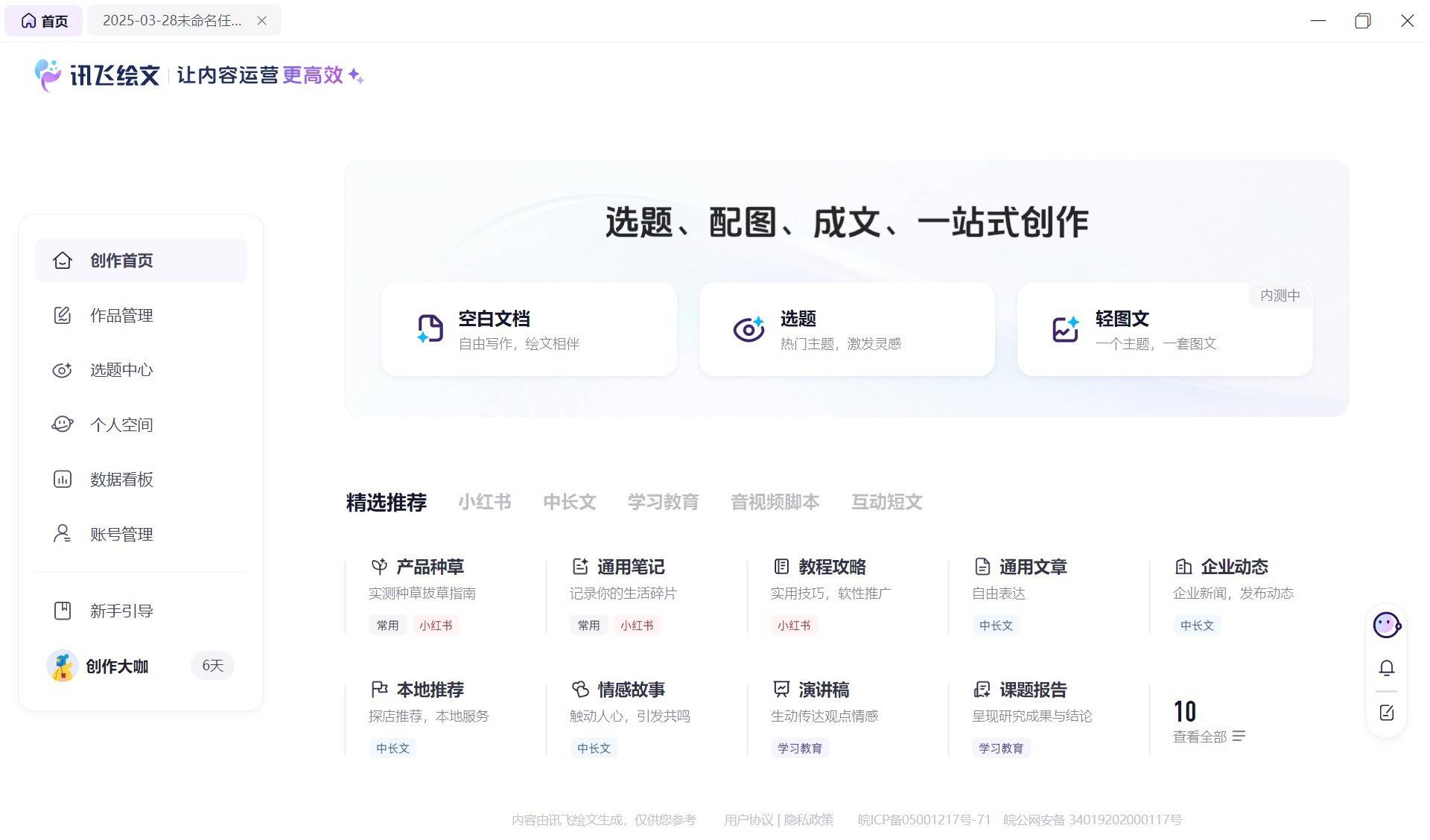This screenshot has height=840, width=1430.
Task: Click the 通用笔记 template title
Action: click(x=631, y=567)
